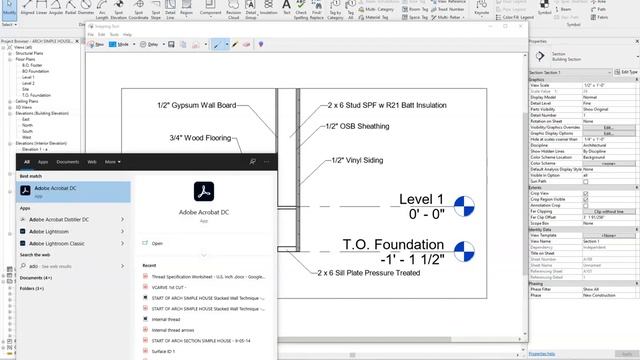The image size is (640, 360).
Task: Toggle the Annotation Crop checkbox
Action: click(x=586, y=205)
